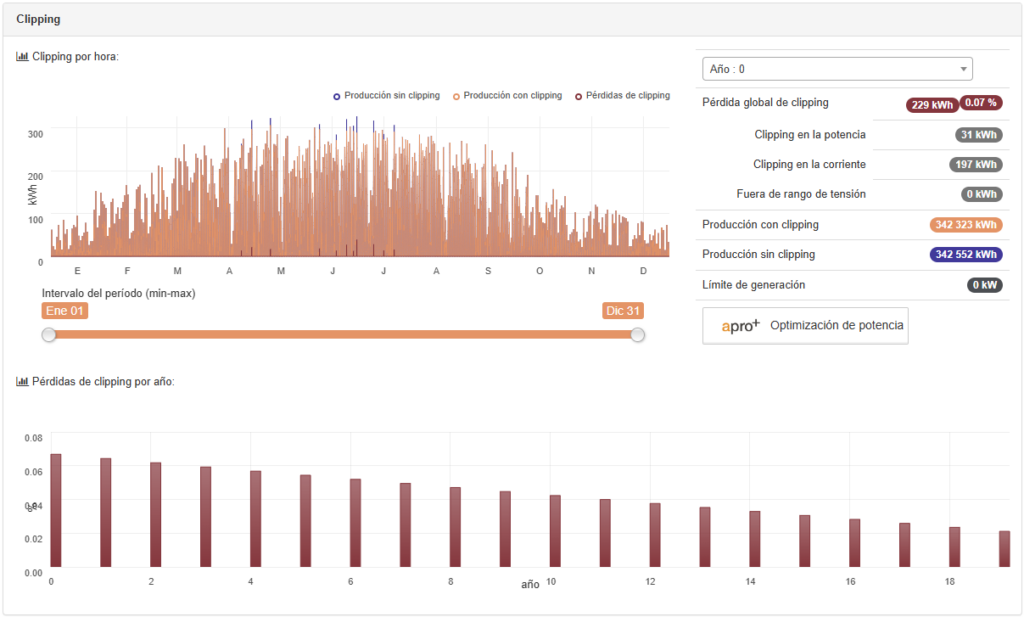The height and width of the screenshot is (617, 1024).
Task: Click the apro+ logo on optimization button
Action: [x=741, y=325]
